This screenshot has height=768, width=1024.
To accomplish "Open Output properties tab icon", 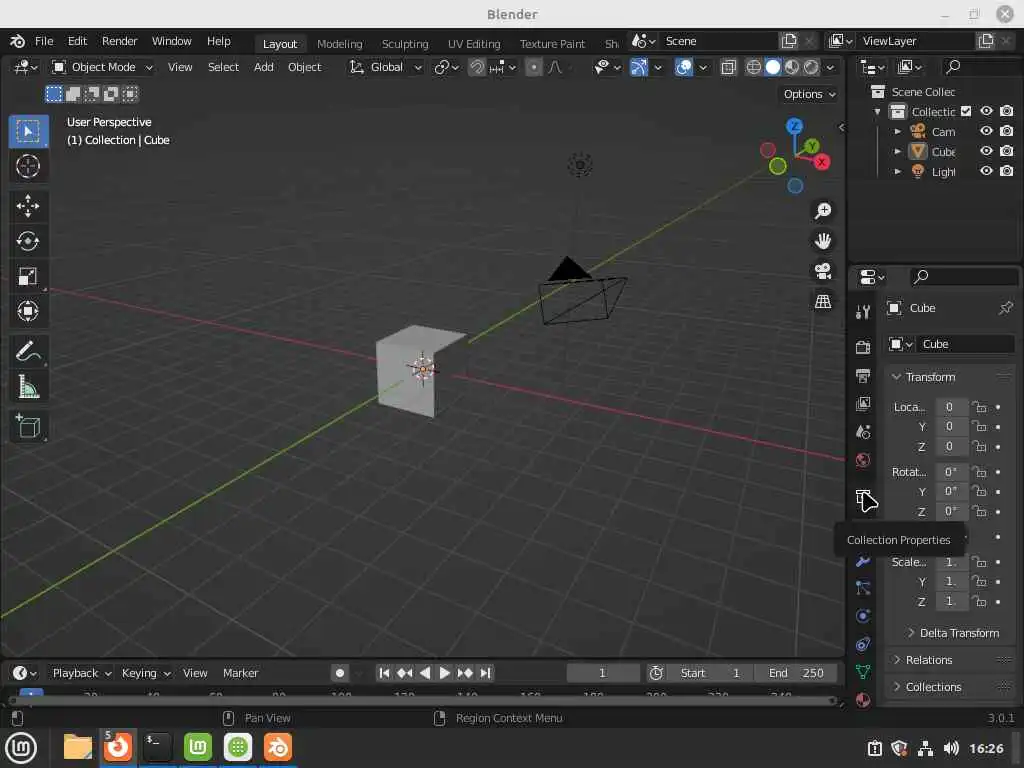I will point(863,376).
